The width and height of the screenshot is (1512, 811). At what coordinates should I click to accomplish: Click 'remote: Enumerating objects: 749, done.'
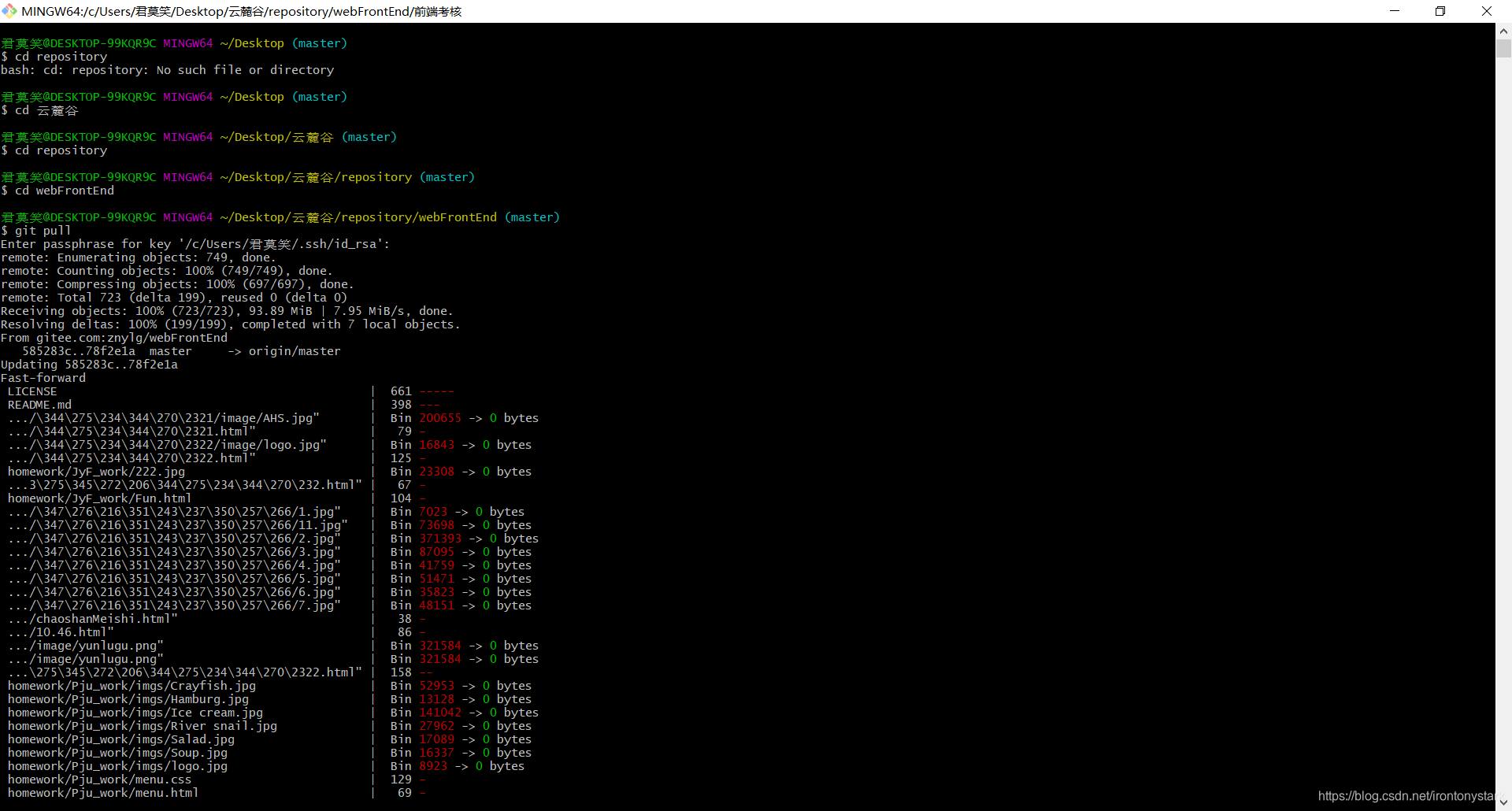[x=139, y=257]
